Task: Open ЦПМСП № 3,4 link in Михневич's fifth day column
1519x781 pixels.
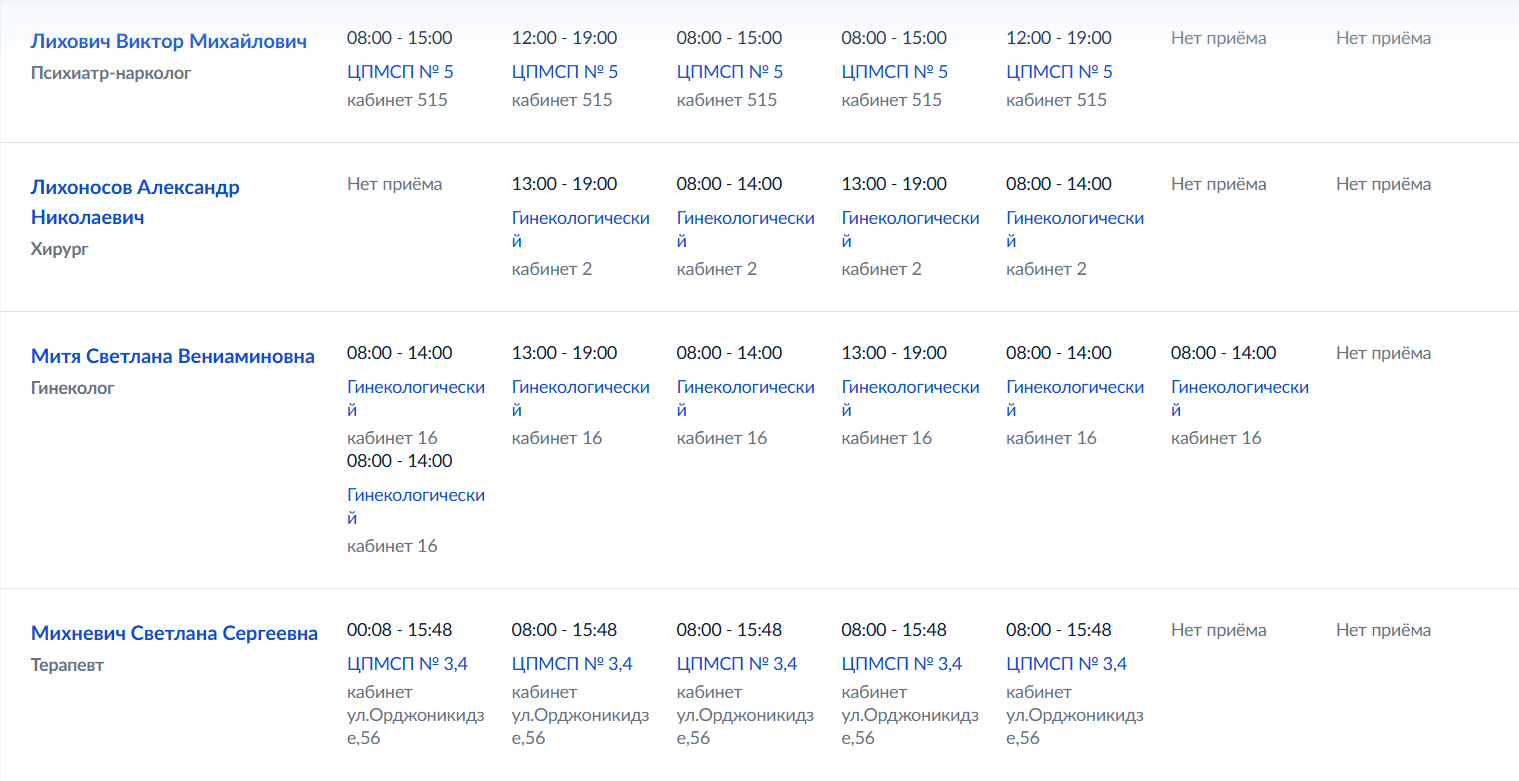Action: point(1066,664)
